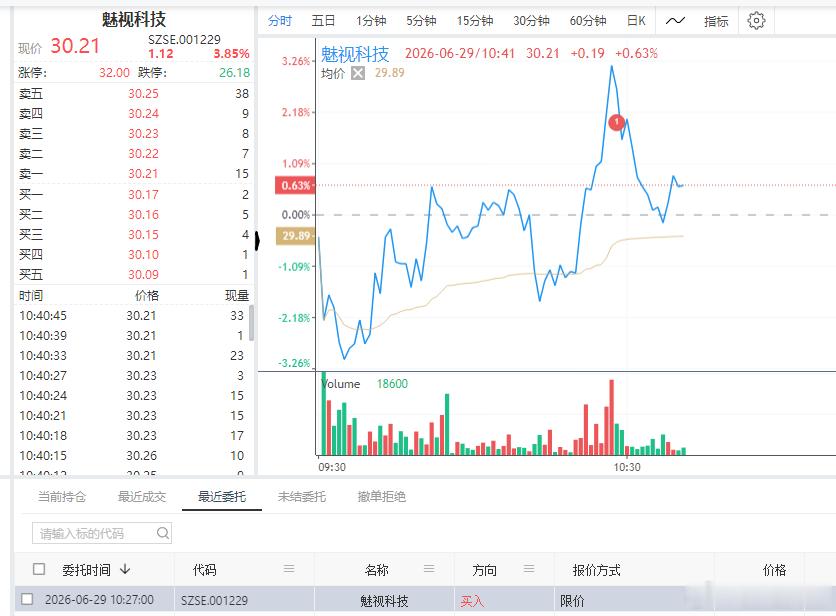Switch chart line style icon
This screenshot has height=616, width=836.
pyautogui.click(x=675, y=21)
